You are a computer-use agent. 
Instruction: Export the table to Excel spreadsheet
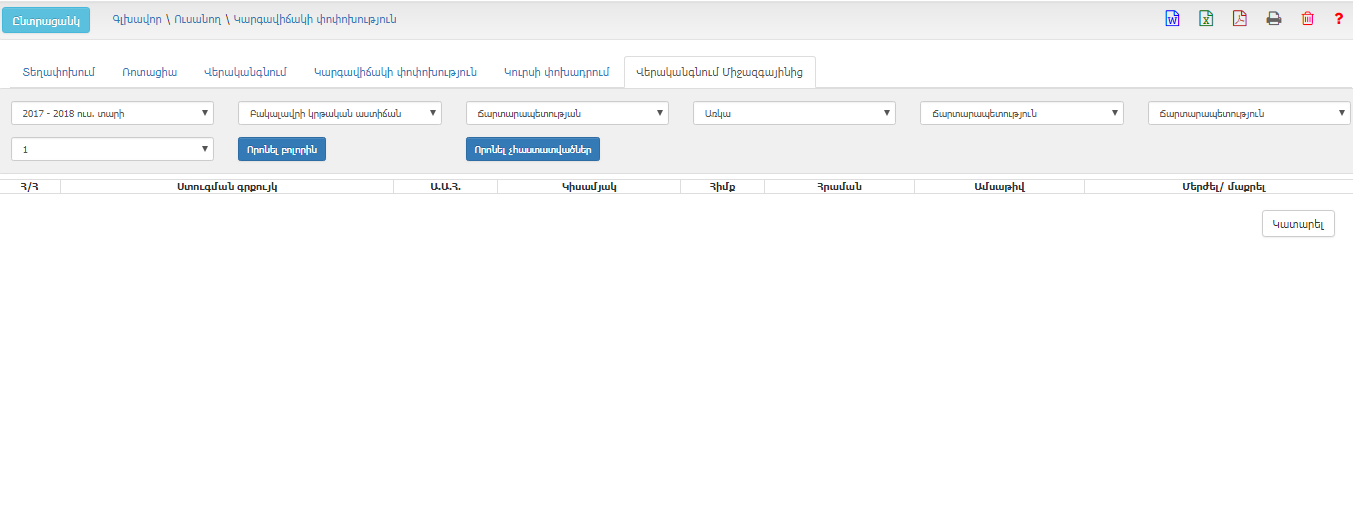coord(1206,19)
